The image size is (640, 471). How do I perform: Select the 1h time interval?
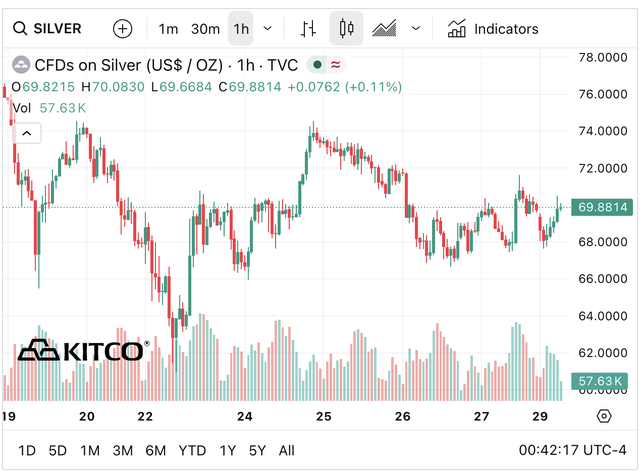coord(240,29)
